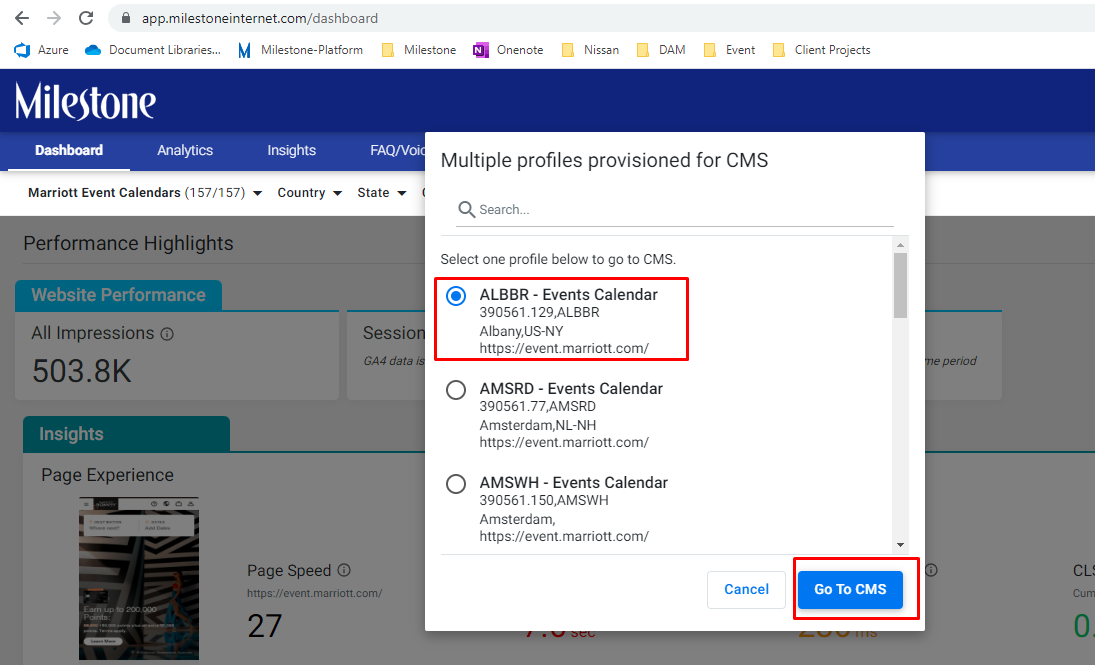
Task: Click the Go To CMS button
Action: pyautogui.click(x=850, y=590)
